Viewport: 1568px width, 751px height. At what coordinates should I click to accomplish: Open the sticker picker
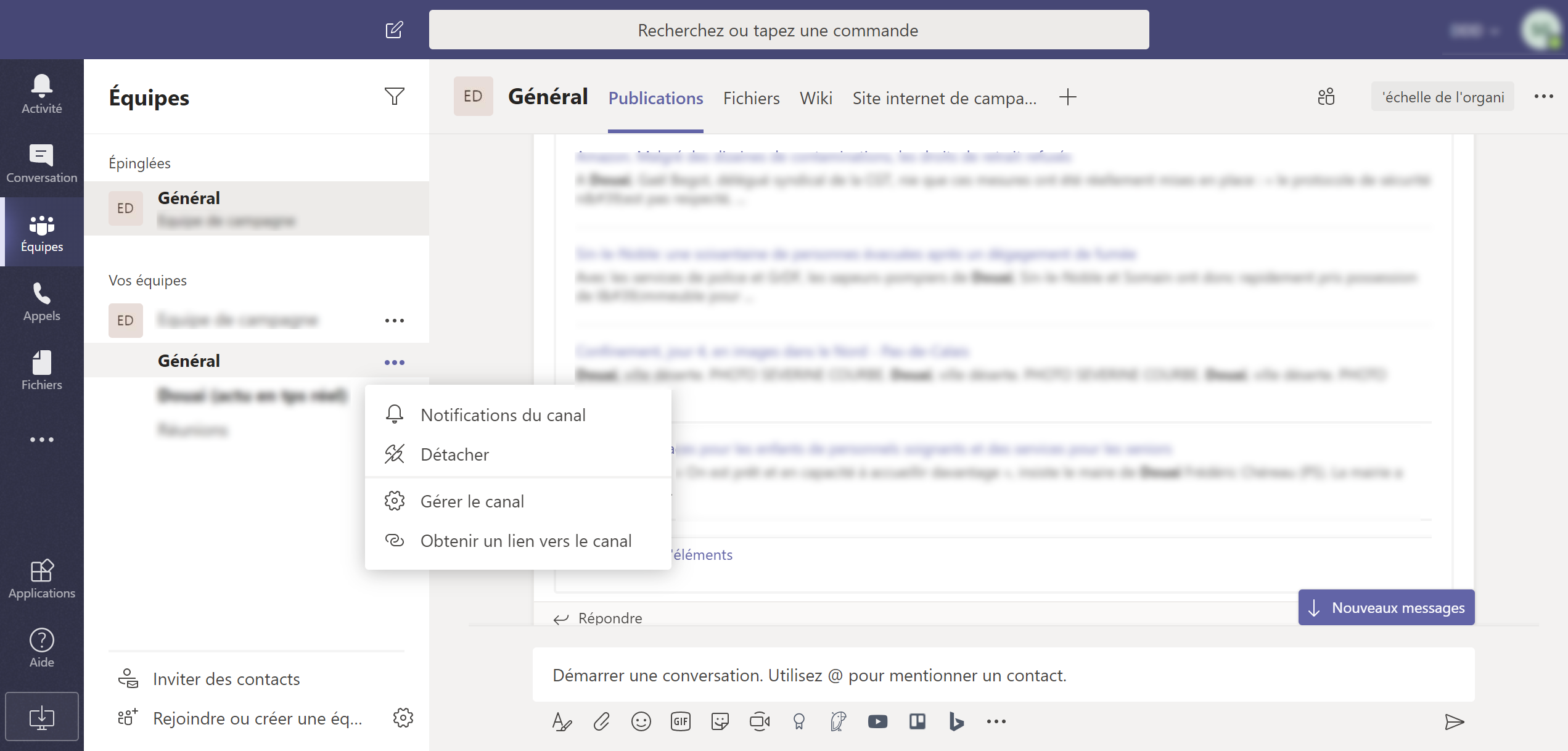[720, 721]
